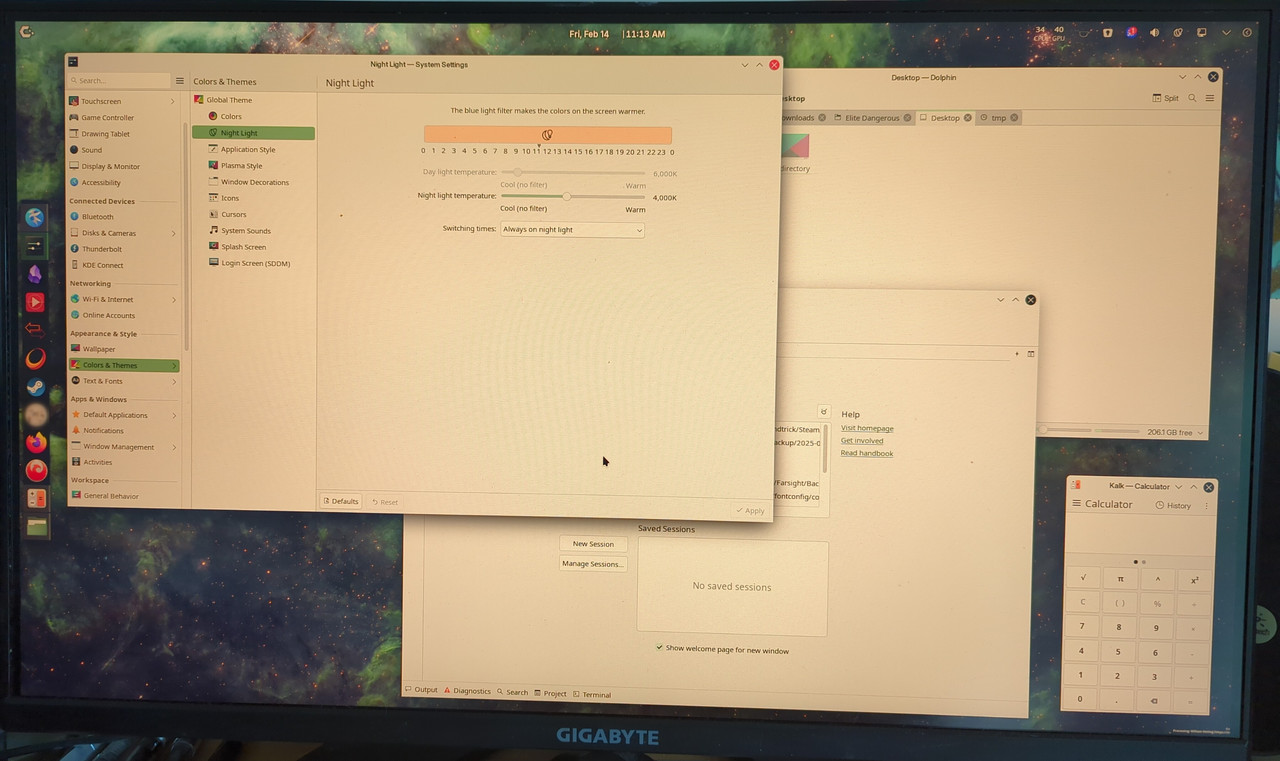Click the Split button in Dolphin

[x=1166, y=98]
